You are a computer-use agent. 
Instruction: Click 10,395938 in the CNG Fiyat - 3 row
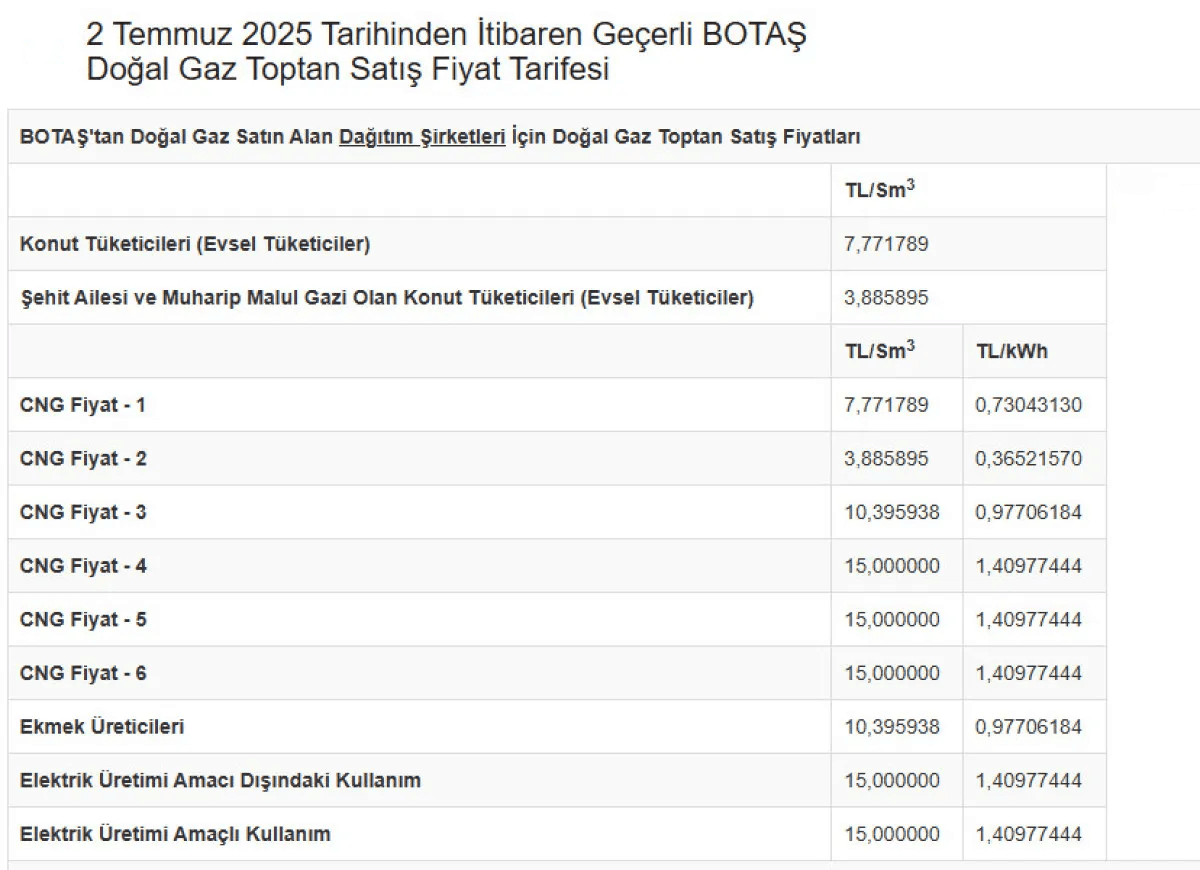892,512
